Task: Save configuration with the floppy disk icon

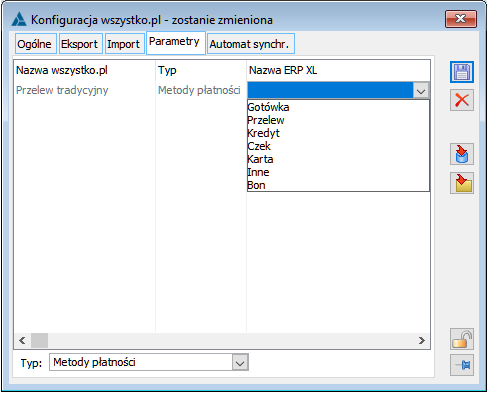Action: [x=462, y=72]
